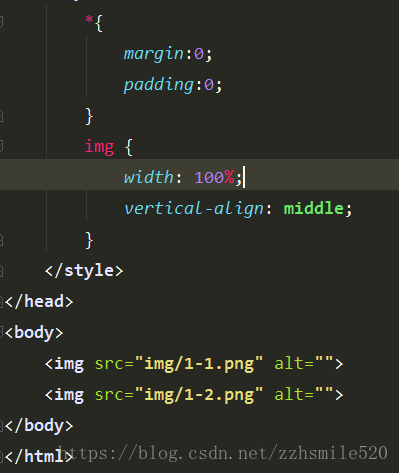Click the 100% width value
This screenshot has width=399, height=473.
tap(214, 177)
